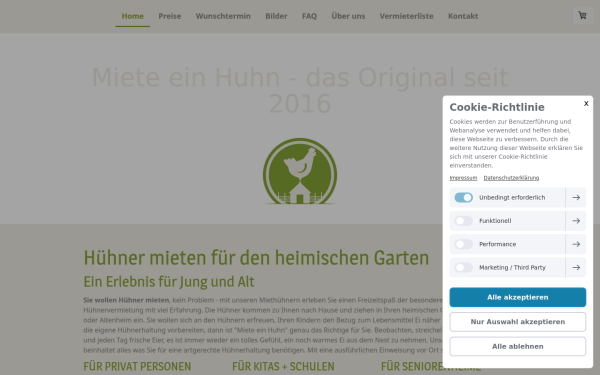Toggle the Unbedingt erforderlich switch
This screenshot has width=600, height=375.
(x=463, y=197)
